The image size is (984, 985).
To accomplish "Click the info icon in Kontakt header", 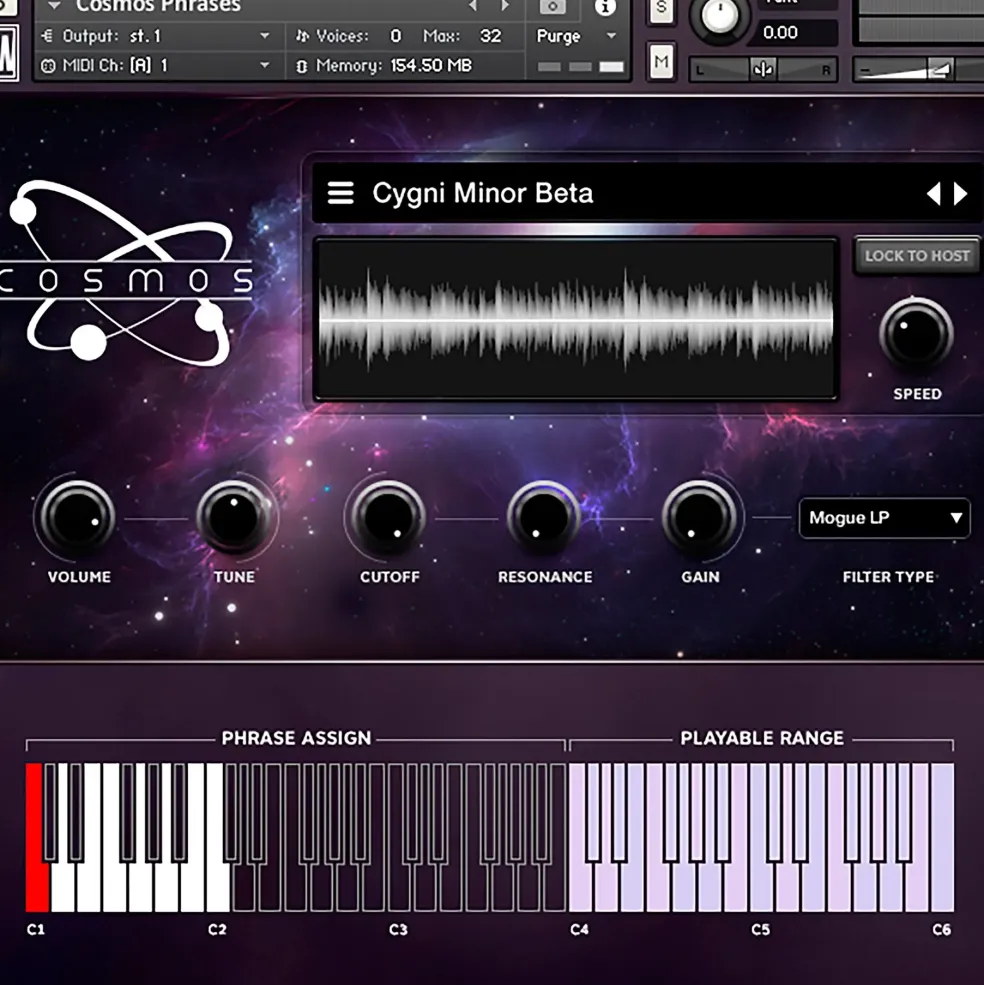I will click(605, 7).
